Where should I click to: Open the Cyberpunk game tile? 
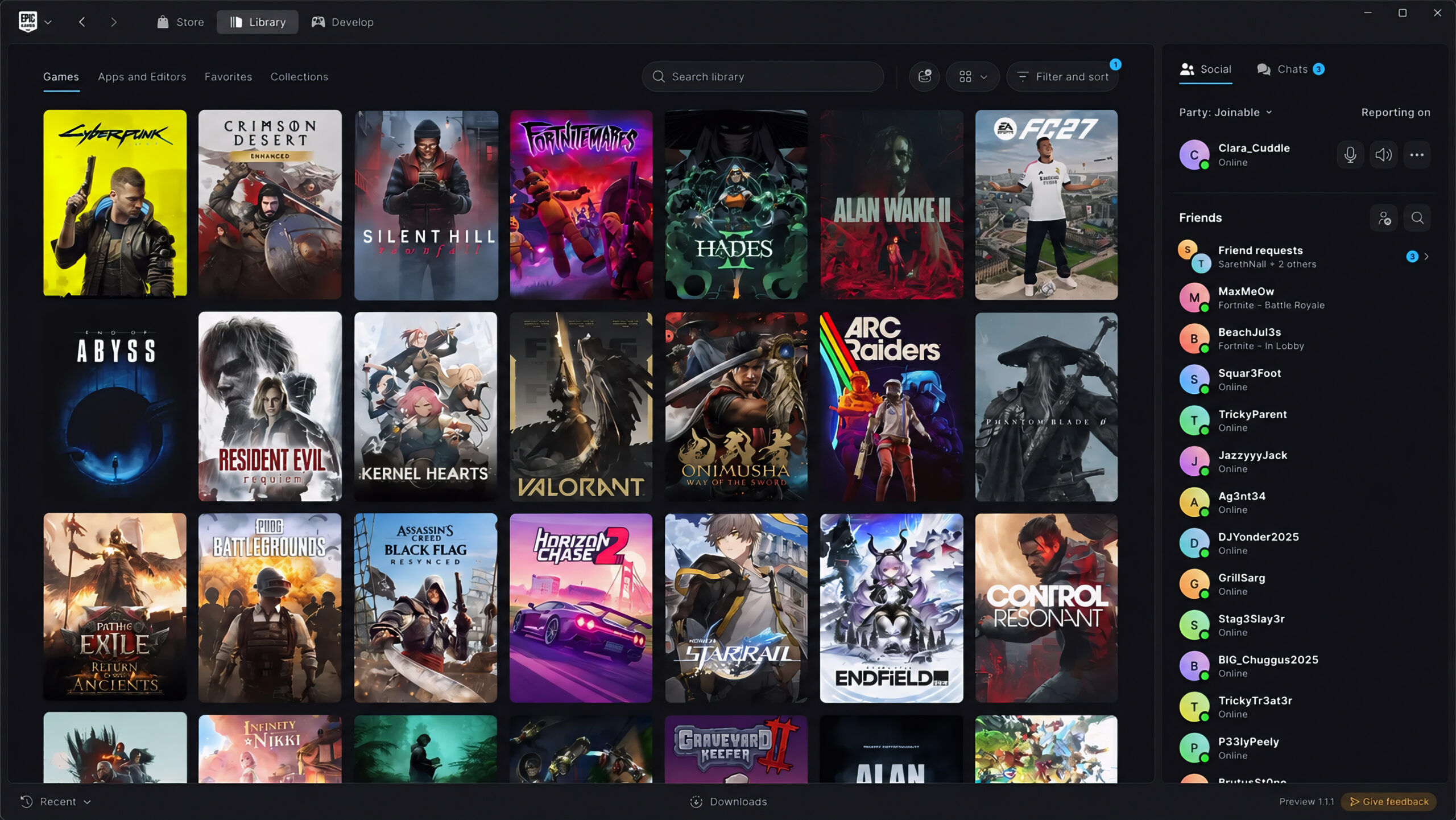click(115, 203)
